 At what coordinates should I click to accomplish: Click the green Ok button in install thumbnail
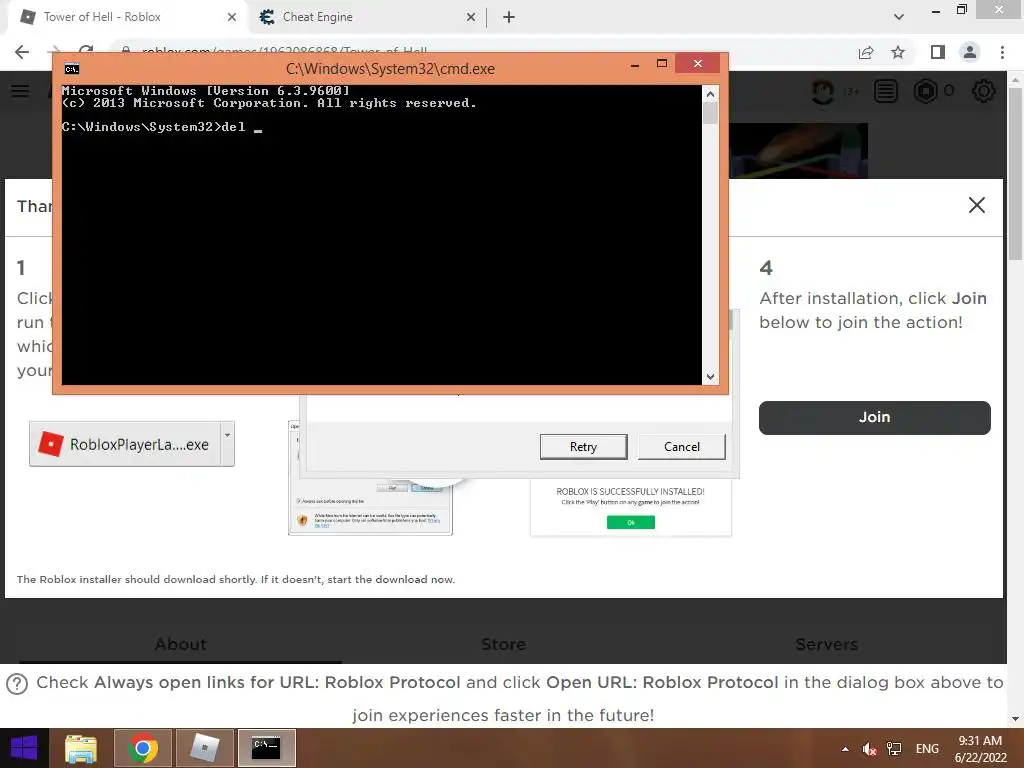tap(630, 522)
